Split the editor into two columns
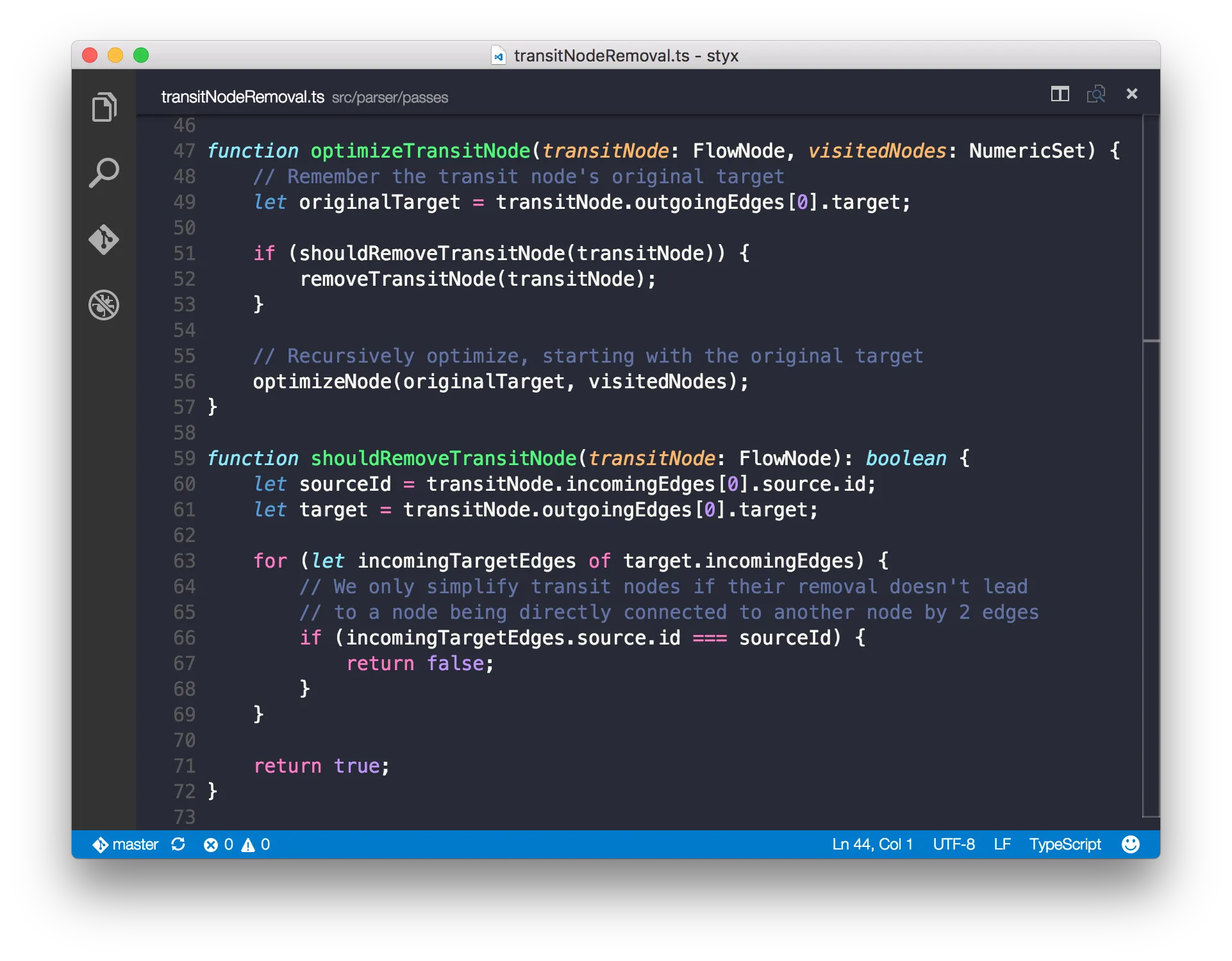This screenshot has height=961, width=1232. [1060, 94]
